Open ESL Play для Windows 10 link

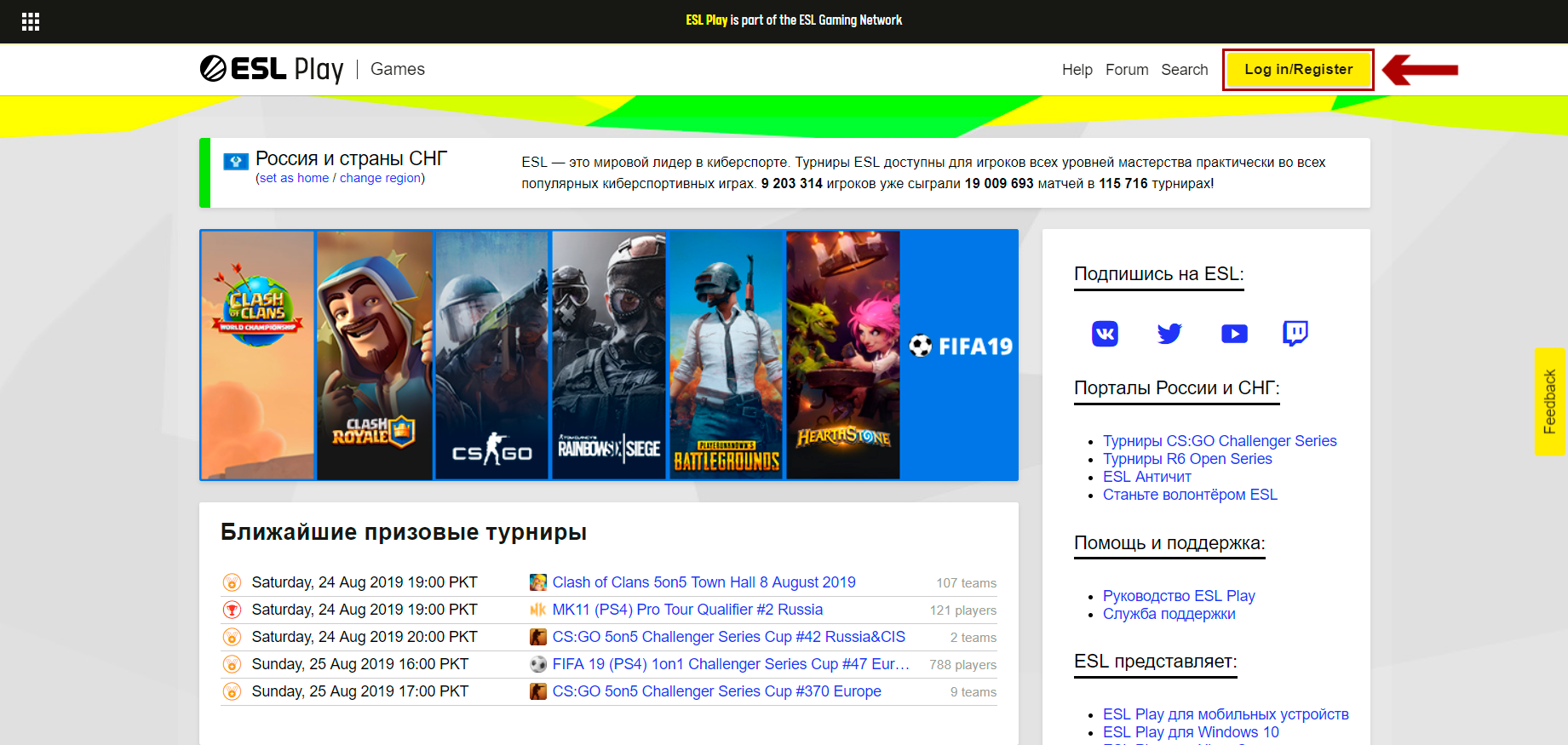pos(1191,732)
